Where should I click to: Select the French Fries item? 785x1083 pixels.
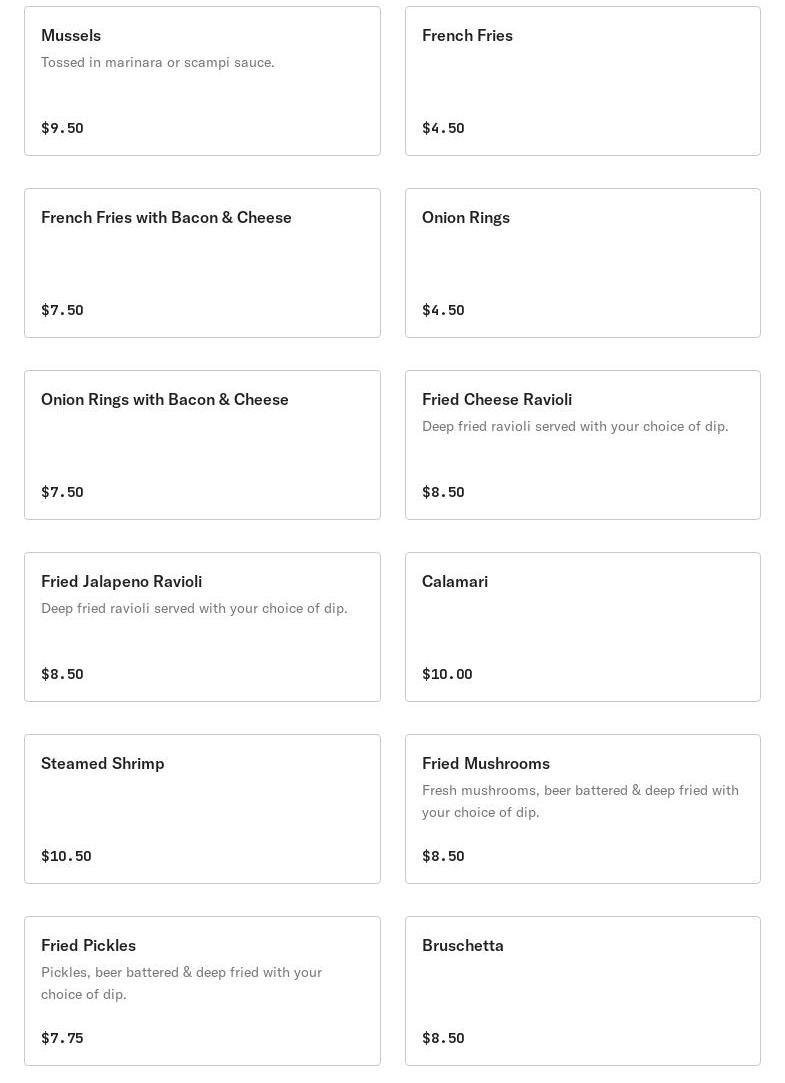[583, 81]
